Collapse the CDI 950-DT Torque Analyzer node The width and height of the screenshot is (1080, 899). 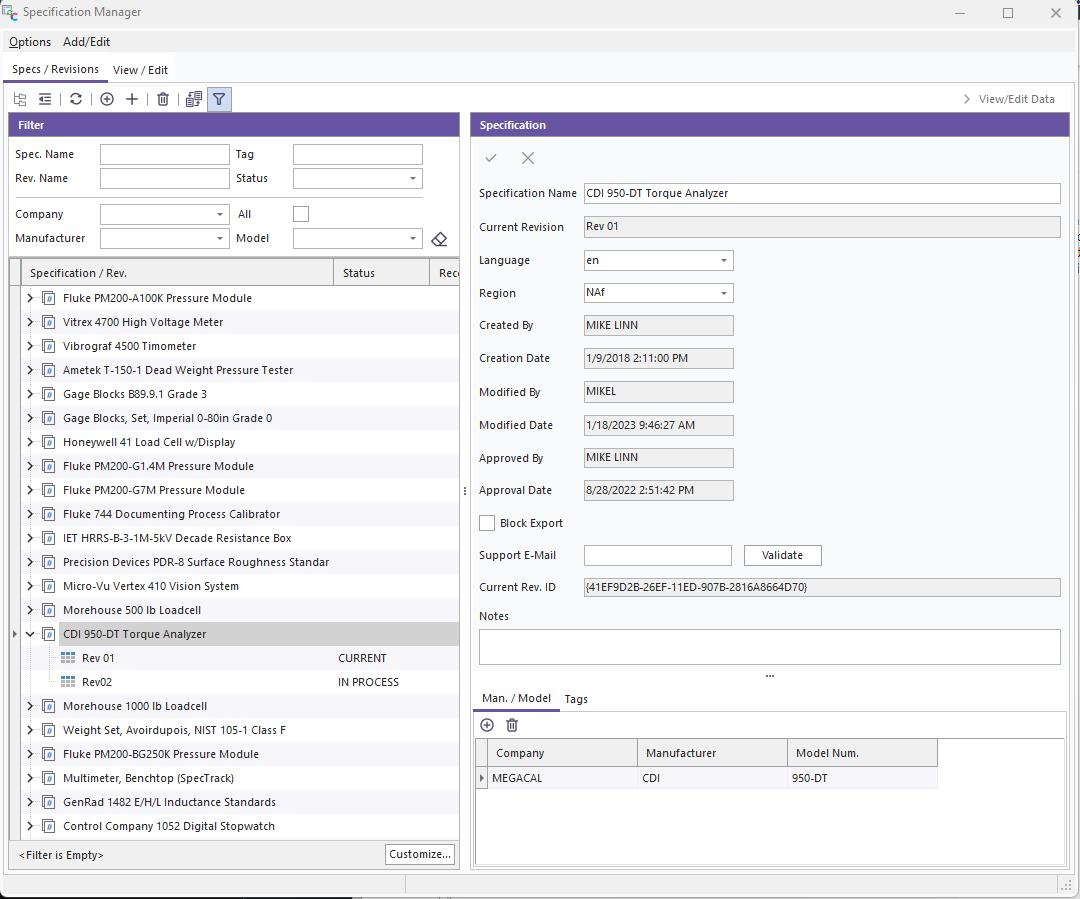[x=30, y=634]
